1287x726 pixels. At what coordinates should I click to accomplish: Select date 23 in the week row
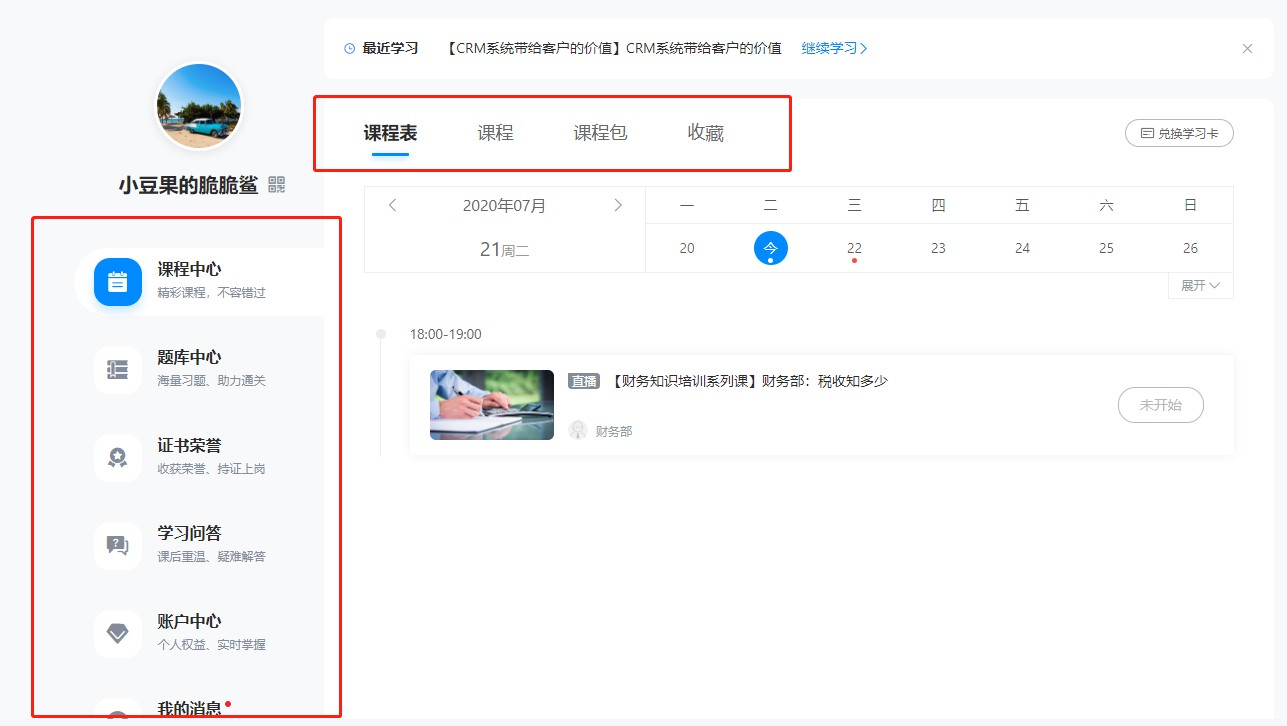click(938, 248)
